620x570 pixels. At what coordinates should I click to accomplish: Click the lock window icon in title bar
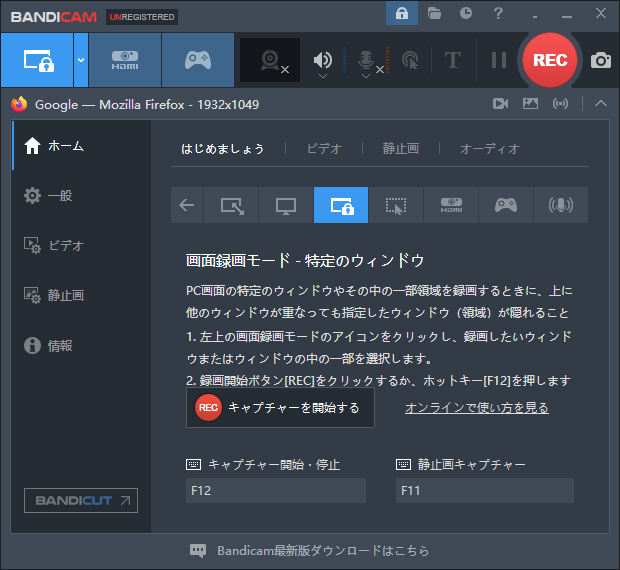tap(402, 13)
